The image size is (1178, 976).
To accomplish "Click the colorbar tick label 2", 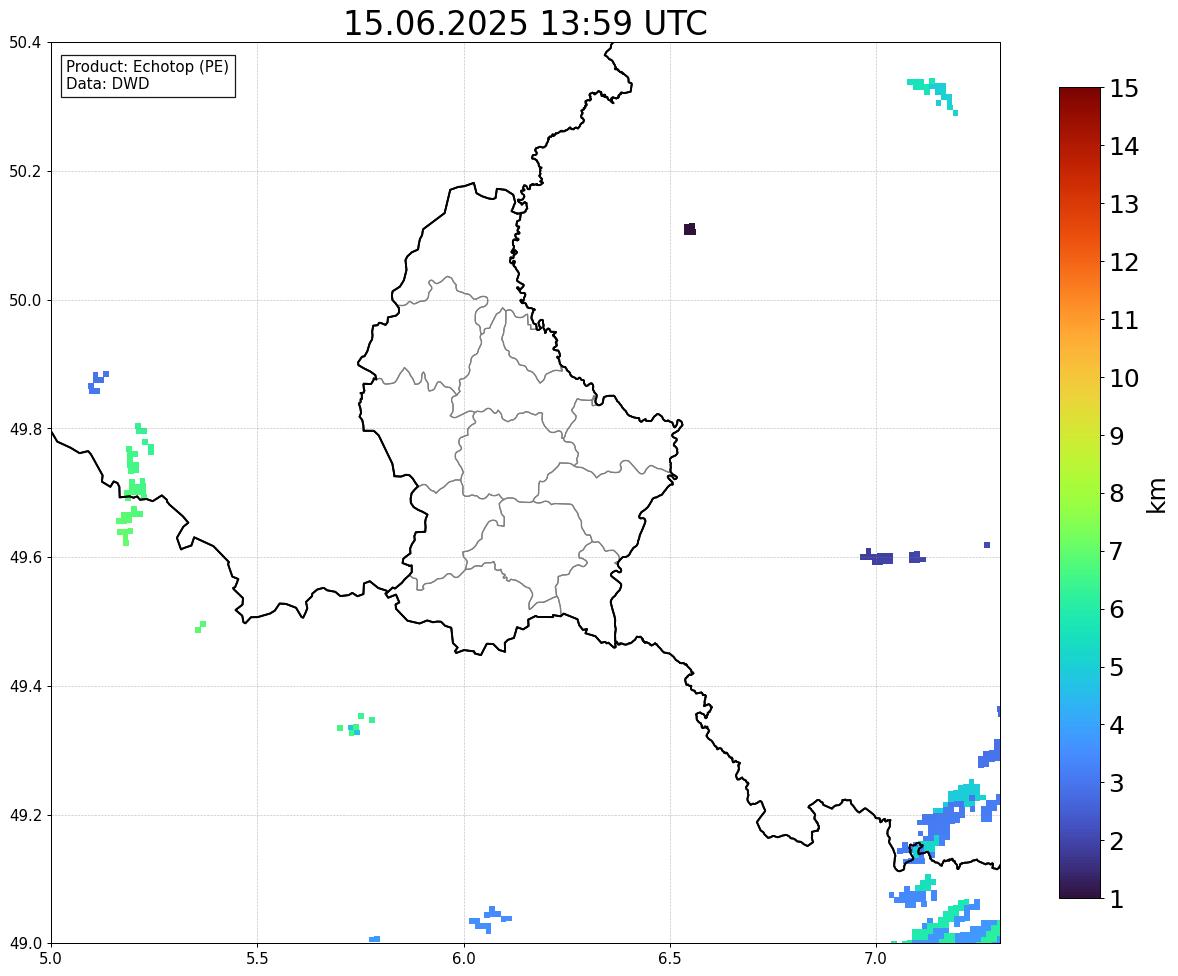I will 1117,841.
